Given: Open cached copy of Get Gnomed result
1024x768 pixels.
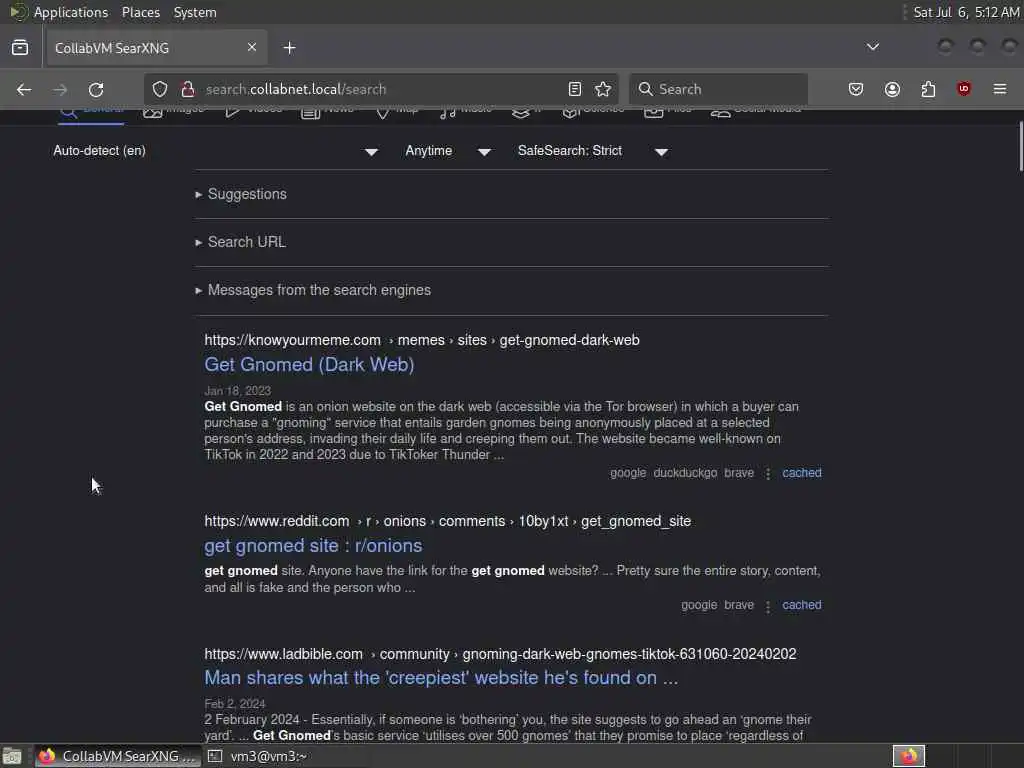Looking at the screenshot, I should point(801,473).
